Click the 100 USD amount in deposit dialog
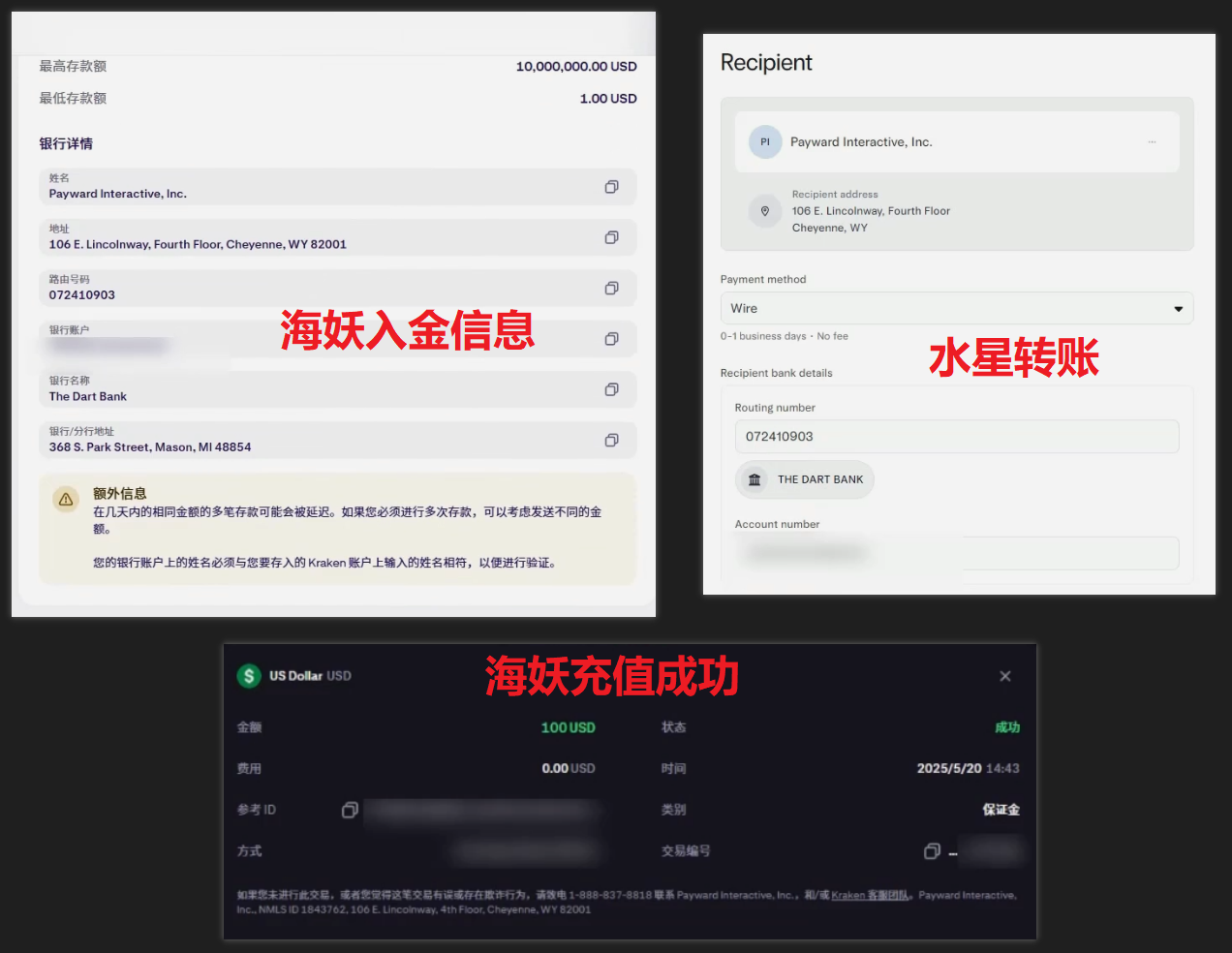Screen dimensions: 1232x953 click(x=569, y=727)
